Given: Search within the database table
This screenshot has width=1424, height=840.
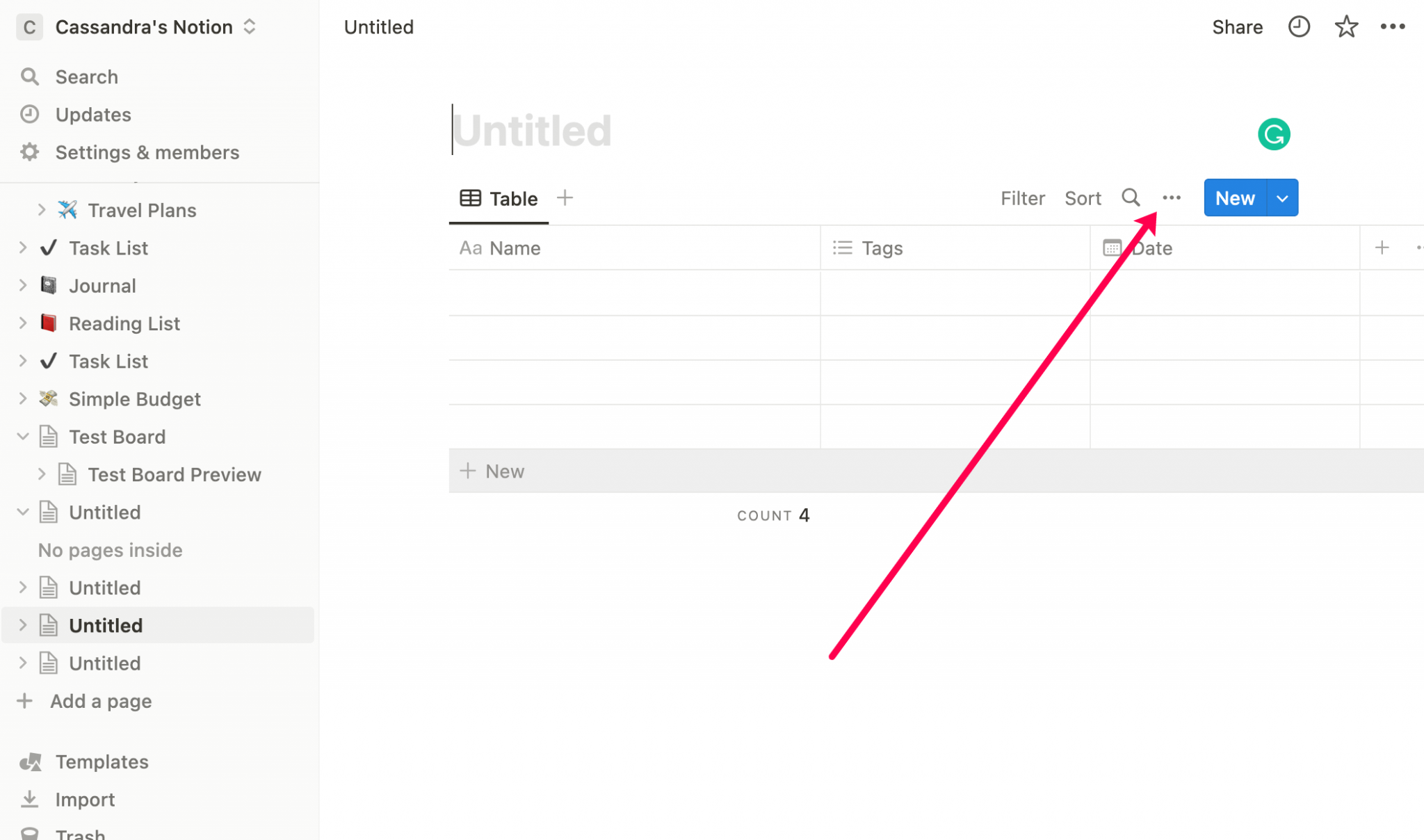Looking at the screenshot, I should tap(1131, 197).
